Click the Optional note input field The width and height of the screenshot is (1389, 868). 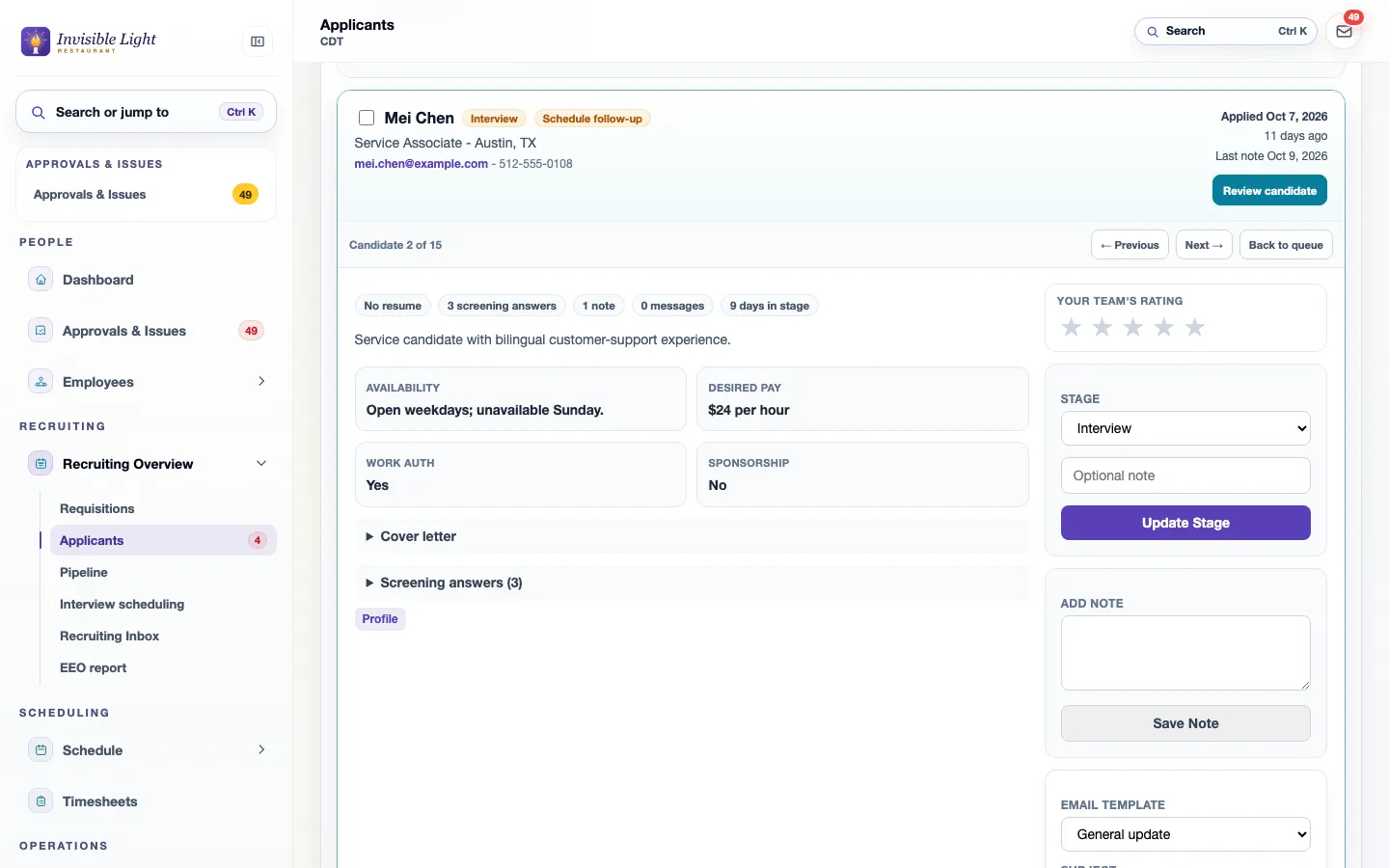coord(1185,475)
